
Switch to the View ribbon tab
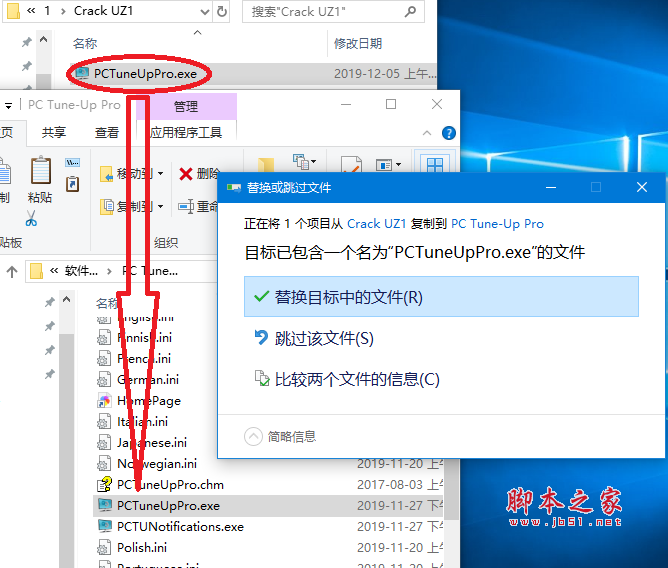[107, 133]
